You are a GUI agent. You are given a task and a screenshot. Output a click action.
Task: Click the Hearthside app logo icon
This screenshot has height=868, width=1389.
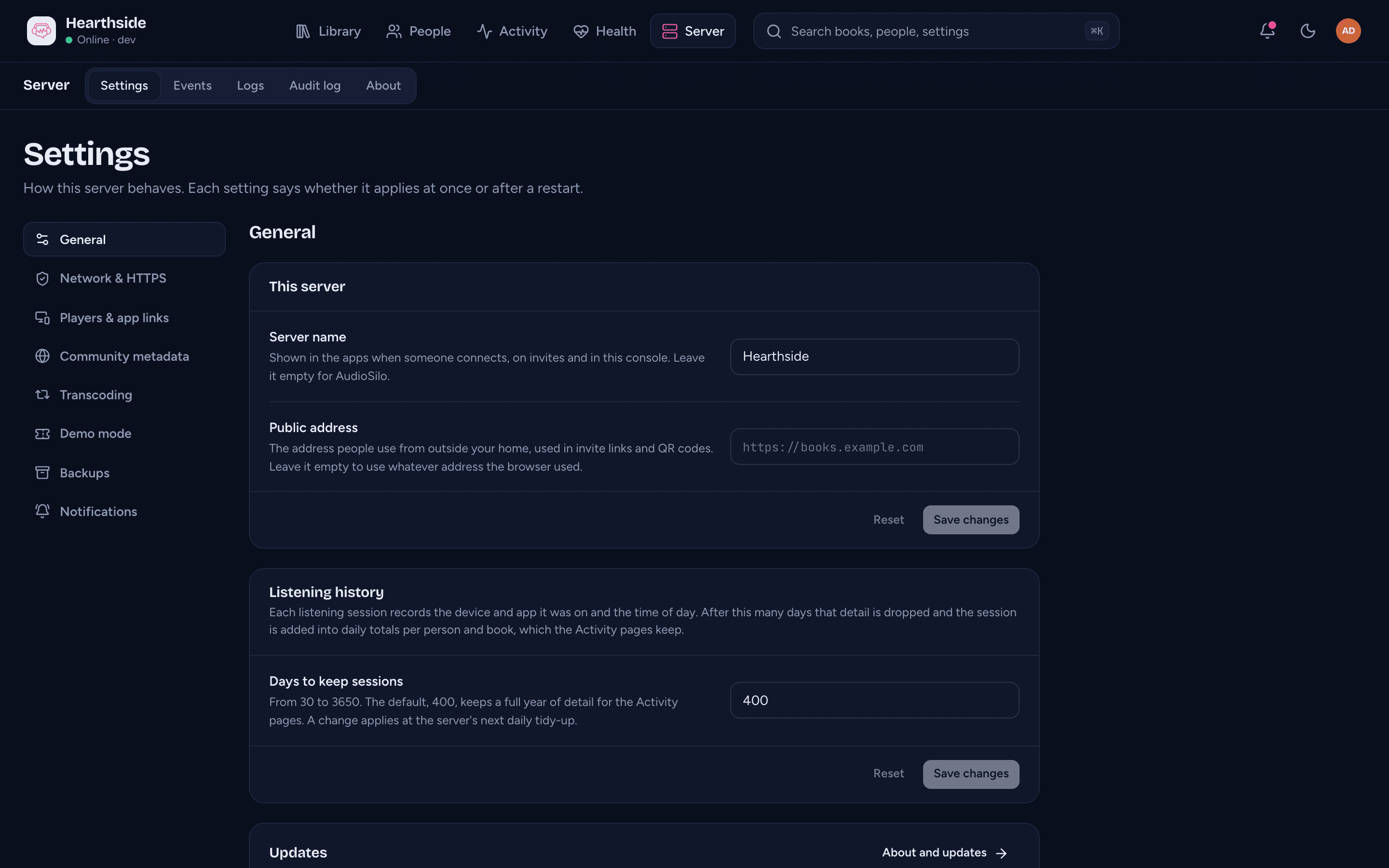click(x=41, y=31)
